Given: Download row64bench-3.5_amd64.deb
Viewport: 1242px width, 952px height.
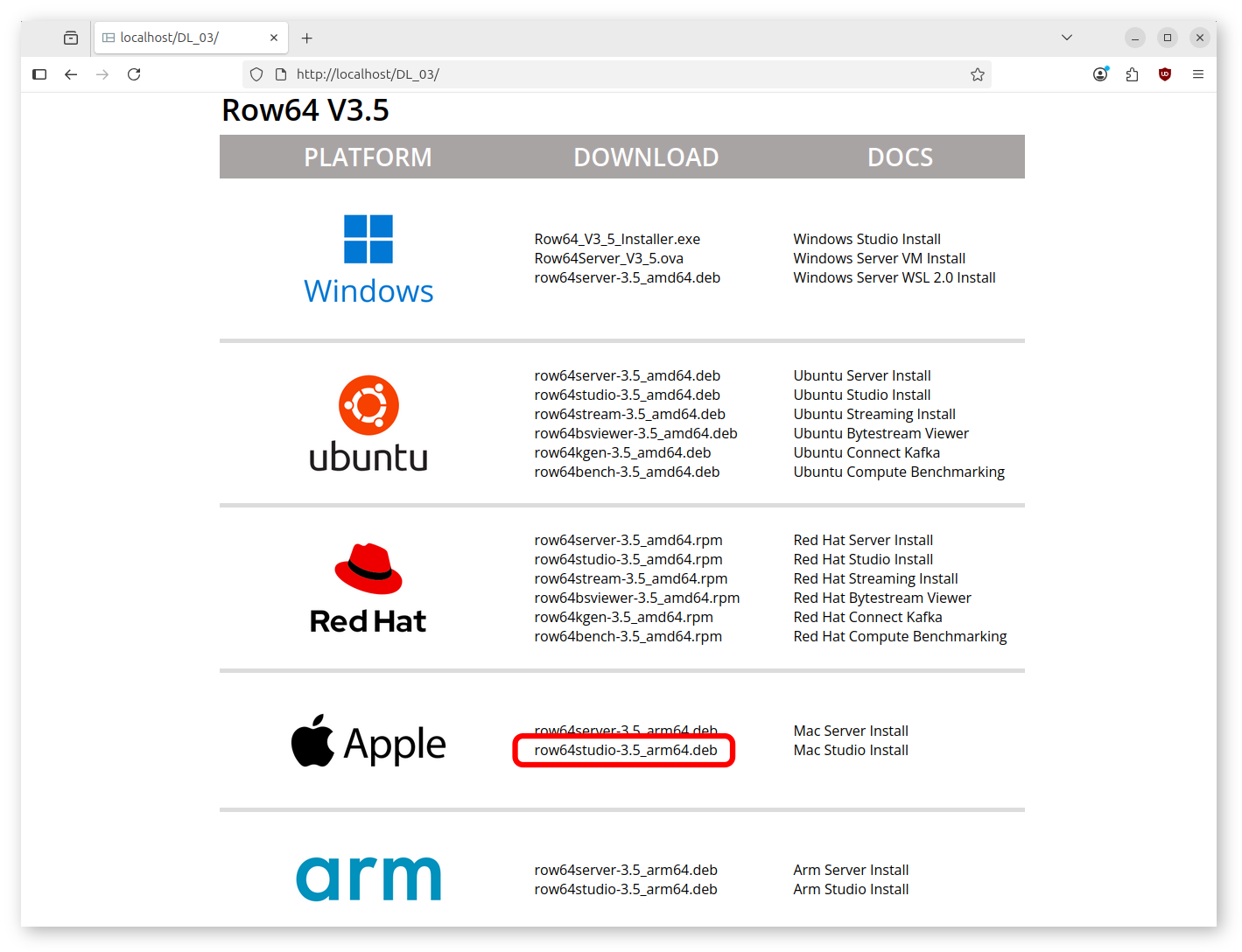Looking at the screenshot, I should (627, 472).
